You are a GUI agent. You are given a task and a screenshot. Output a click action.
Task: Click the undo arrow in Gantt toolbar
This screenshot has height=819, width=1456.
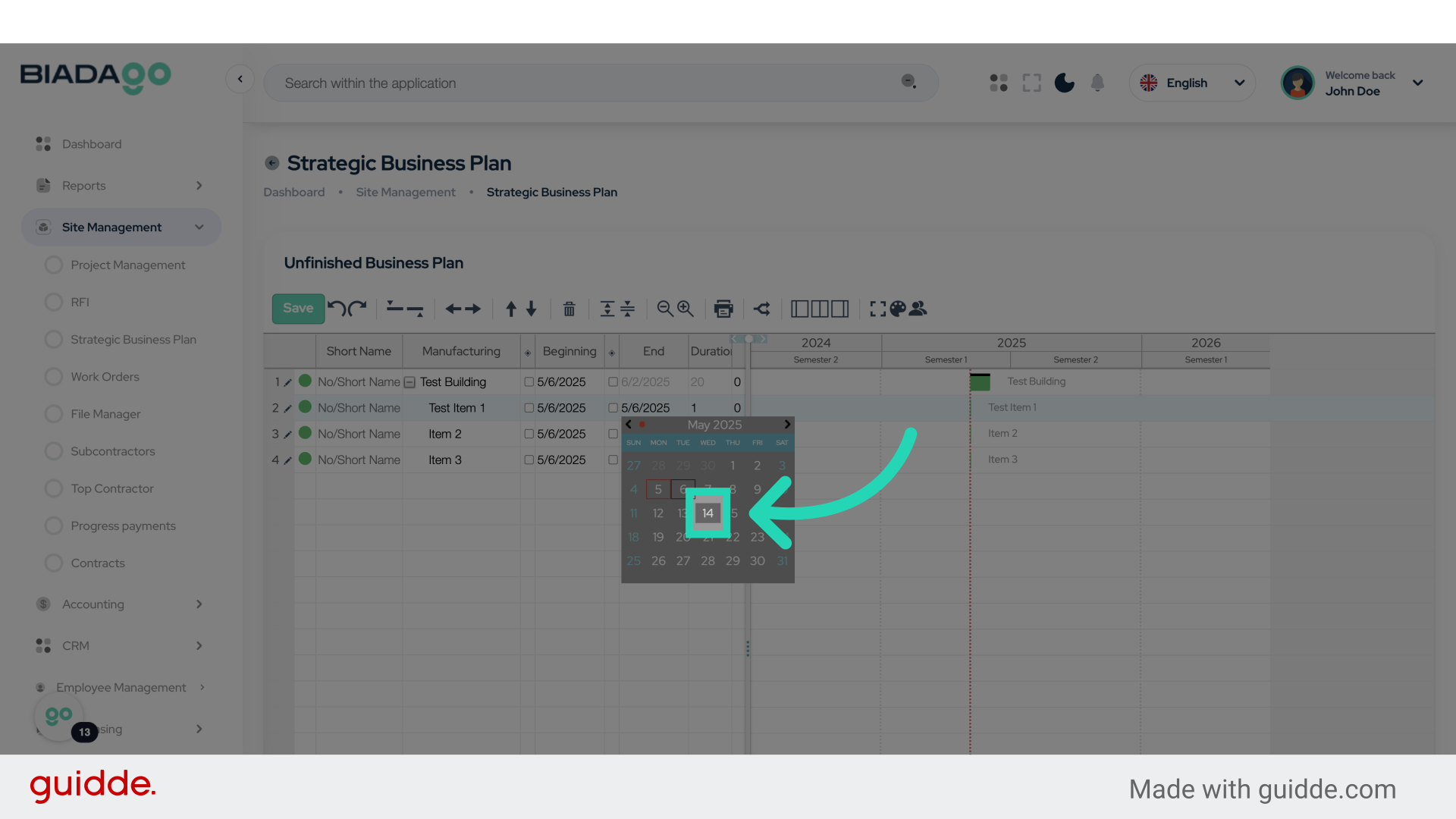pyautogui.click(x=336, y=309)
